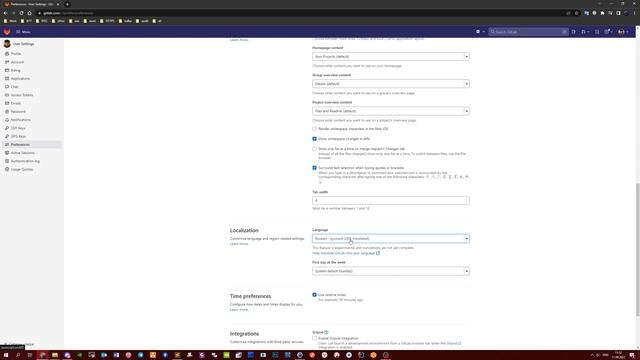Open the user avatar menu in navbar
The height and width of the screenshot is (360, 640).
(623, 32)
